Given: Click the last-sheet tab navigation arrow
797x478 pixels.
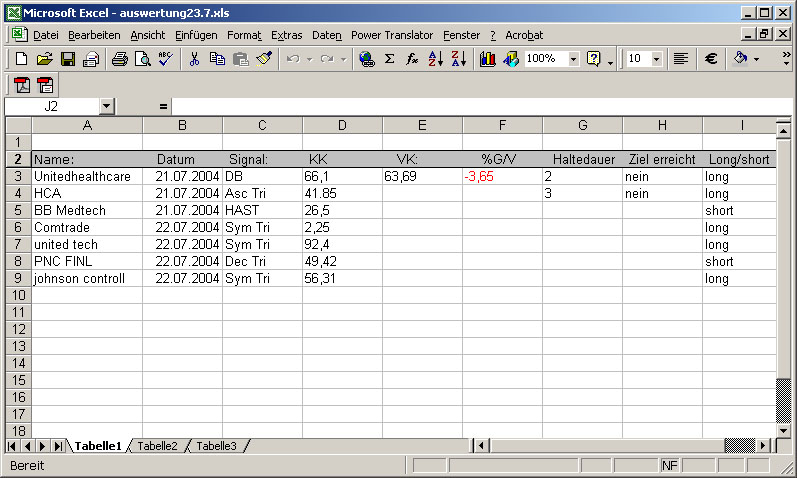Looking at the screenshot, I should (58, 446).
